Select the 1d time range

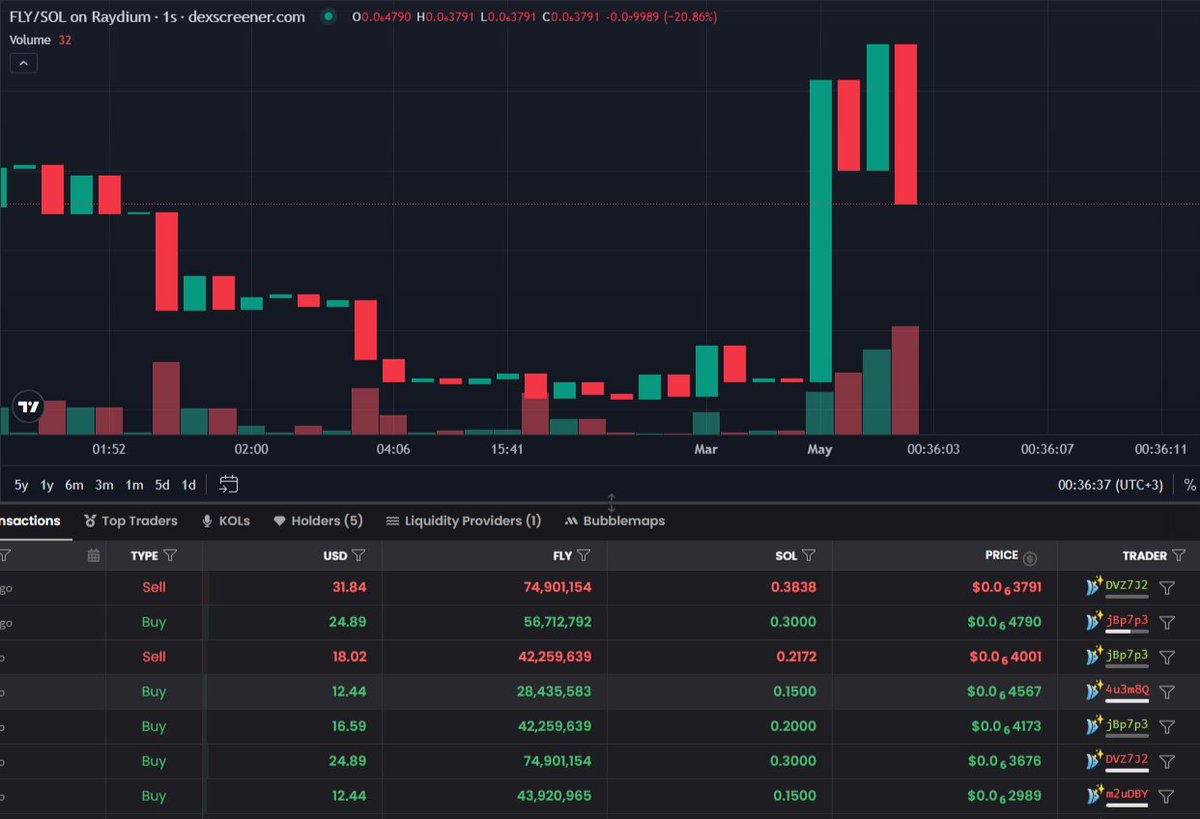[188, 485]
